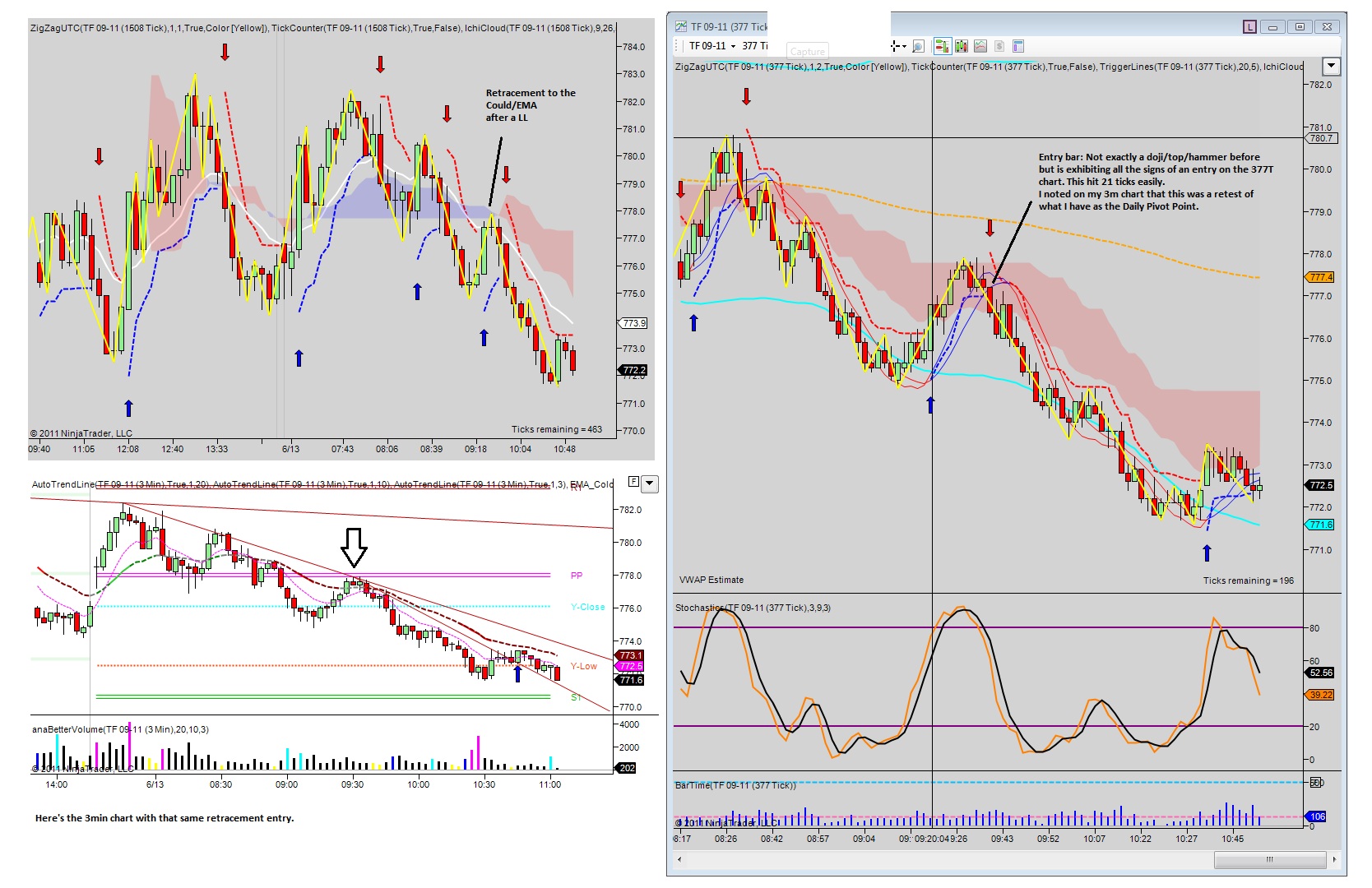Click the PP pivot label on 3 Min chart
Screen dimensions: 1372x888
(577, 576)
